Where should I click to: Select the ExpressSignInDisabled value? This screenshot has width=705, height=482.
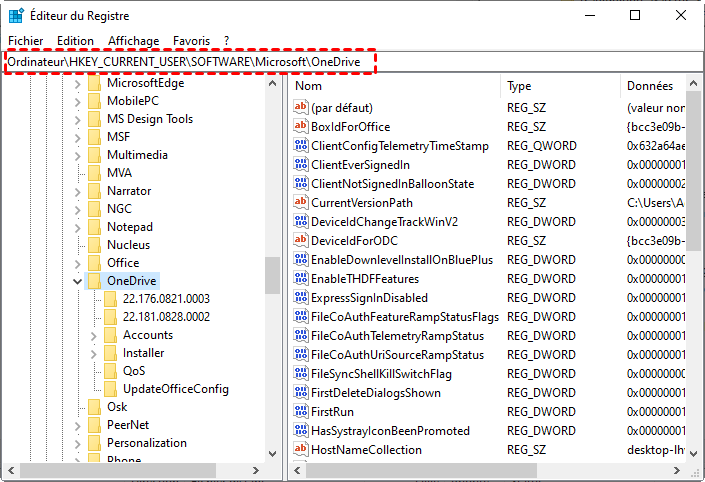(369, 298)
